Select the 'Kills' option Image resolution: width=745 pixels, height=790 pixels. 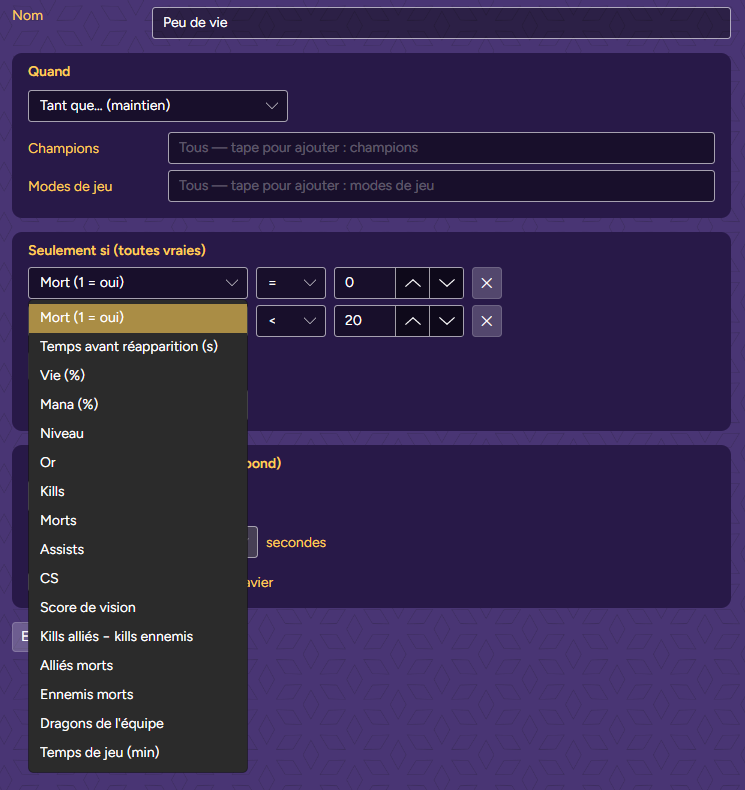(x=138, y=491)
